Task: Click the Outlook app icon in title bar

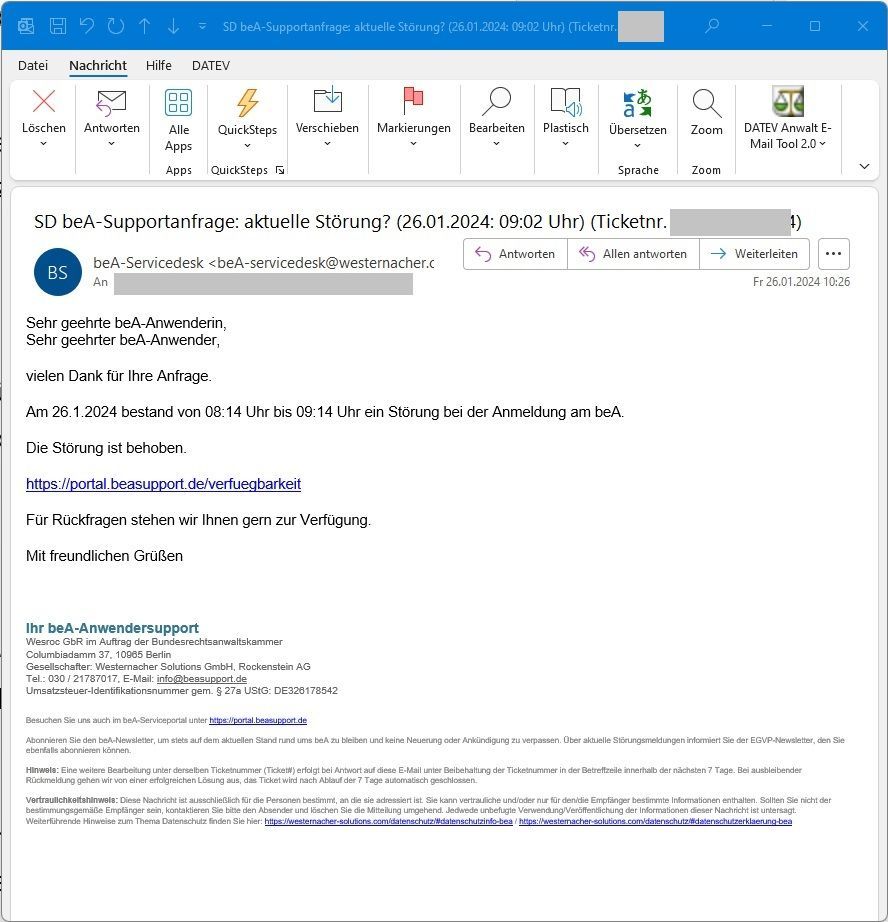Action: click(26, 26)
